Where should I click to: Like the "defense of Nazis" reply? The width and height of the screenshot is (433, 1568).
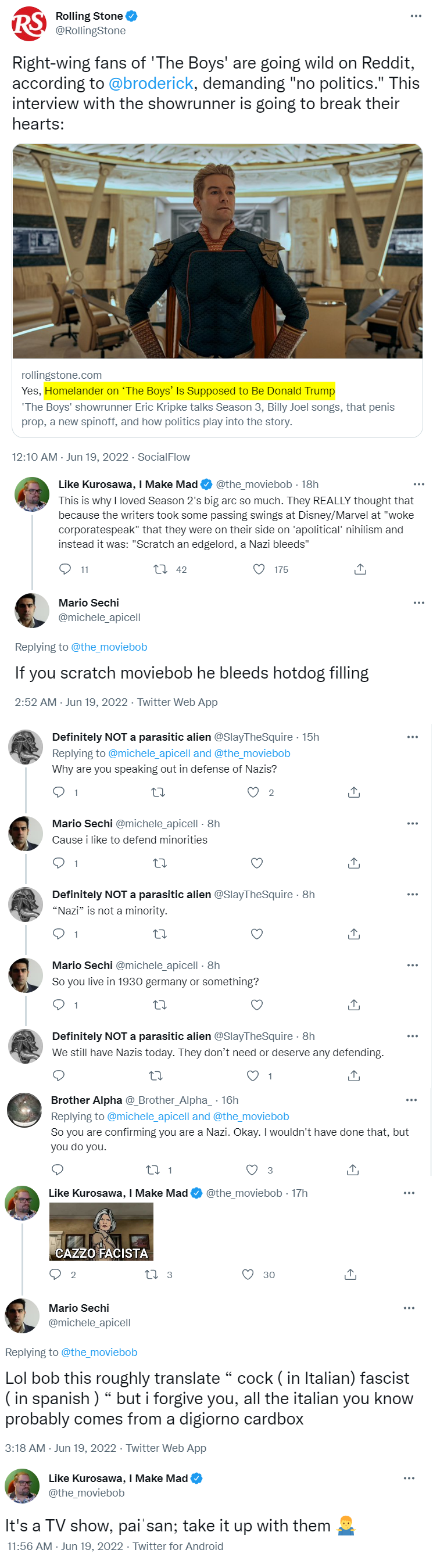[x=253, y=792]
